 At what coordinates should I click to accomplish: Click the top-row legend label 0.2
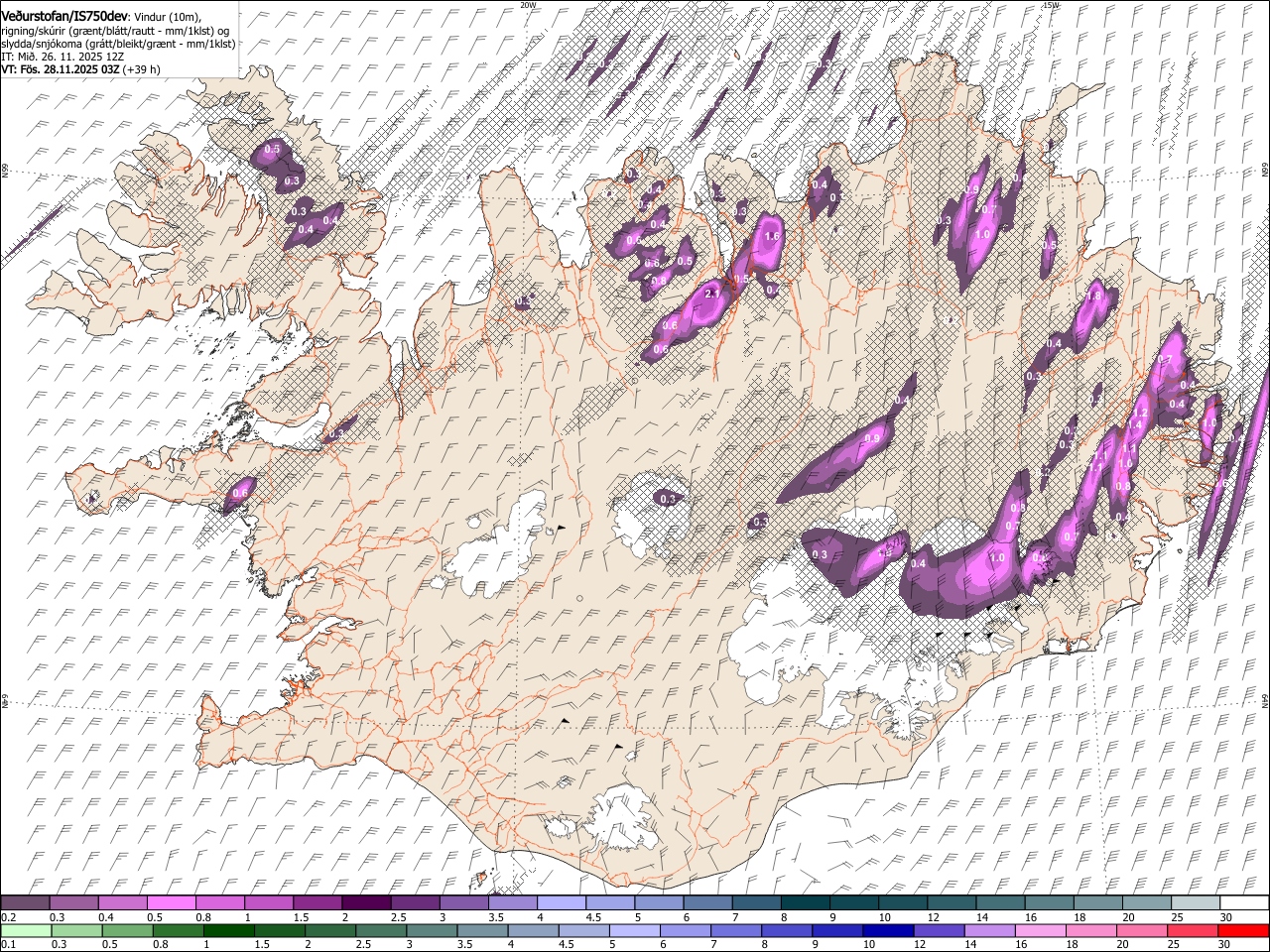coord(7,917)
